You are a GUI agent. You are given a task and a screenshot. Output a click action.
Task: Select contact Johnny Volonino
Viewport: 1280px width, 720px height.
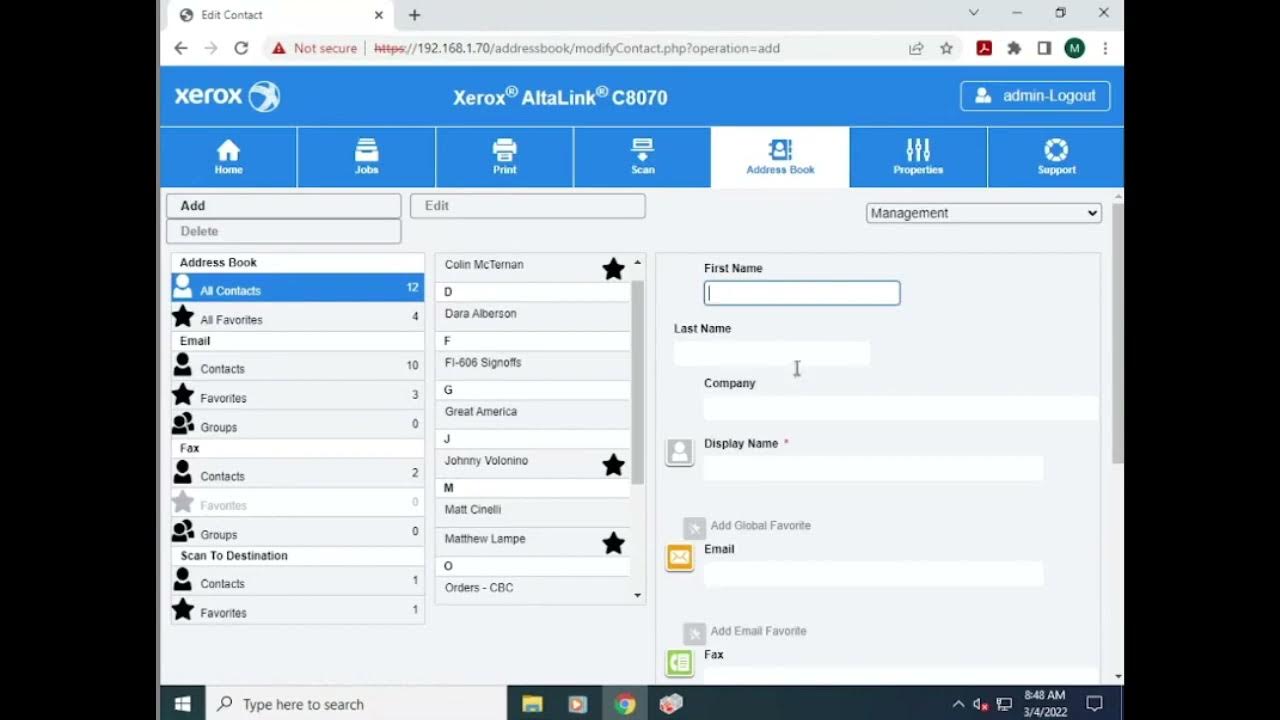(486, 461)
